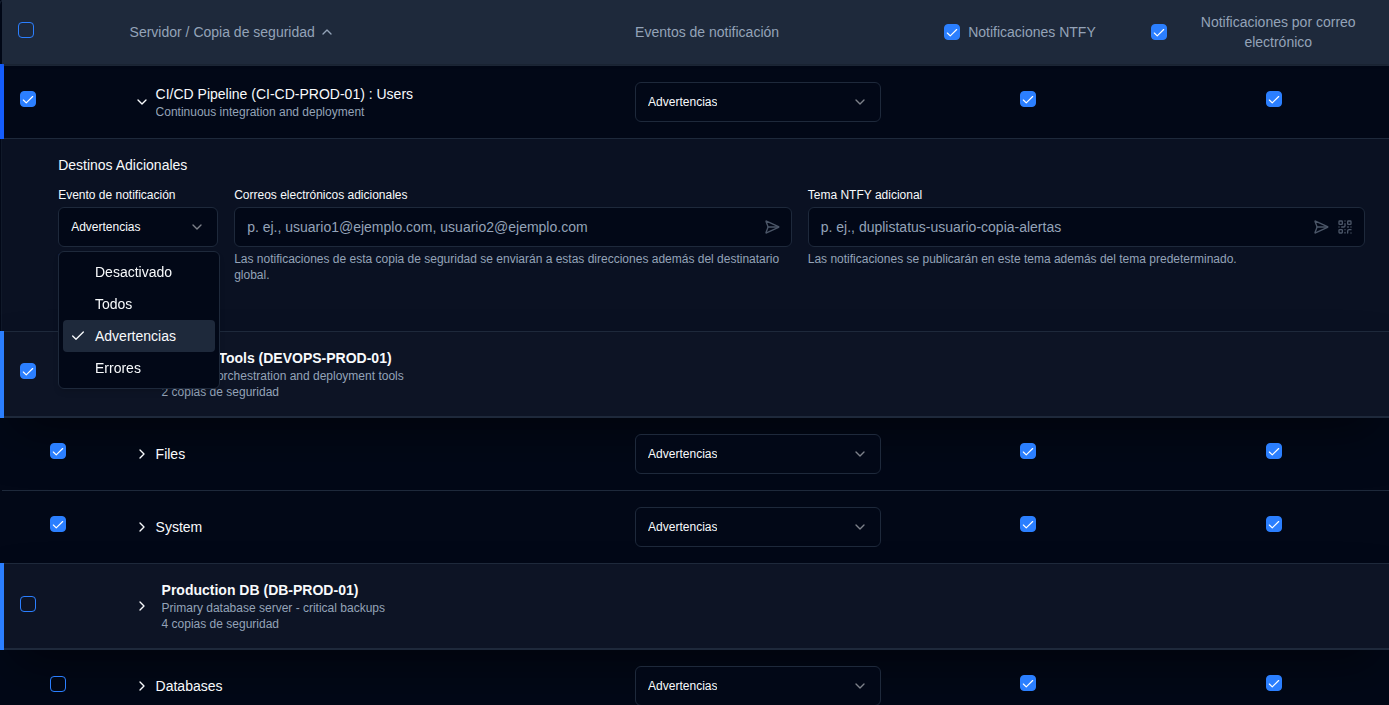Select Desactivado from the open dropdown list

point(139,272)
